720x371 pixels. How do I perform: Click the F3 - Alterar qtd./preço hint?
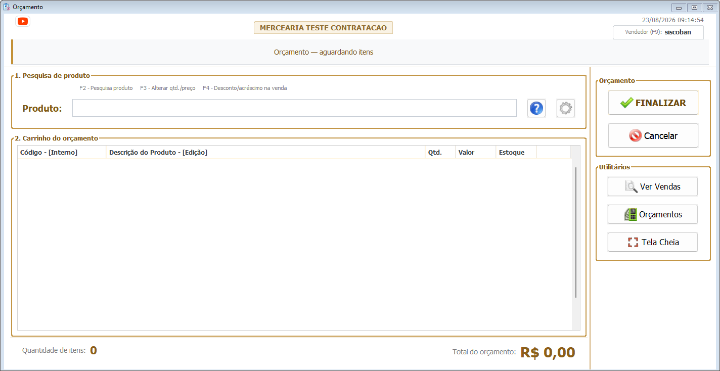click(x=168, y=88)
